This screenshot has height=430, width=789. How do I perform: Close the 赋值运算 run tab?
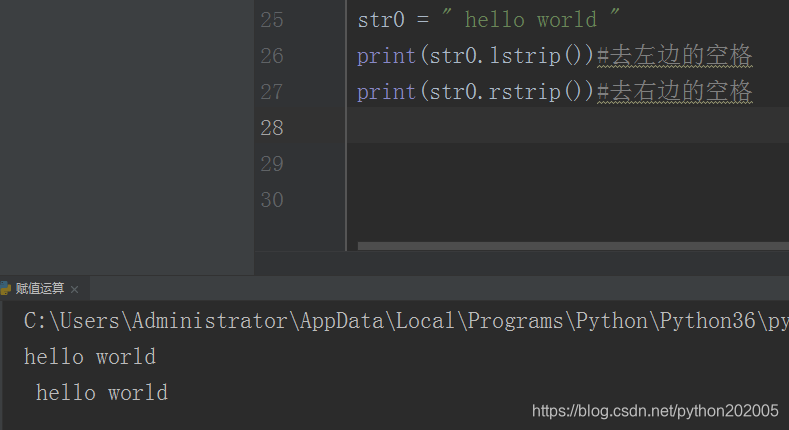tap(74, 289)
